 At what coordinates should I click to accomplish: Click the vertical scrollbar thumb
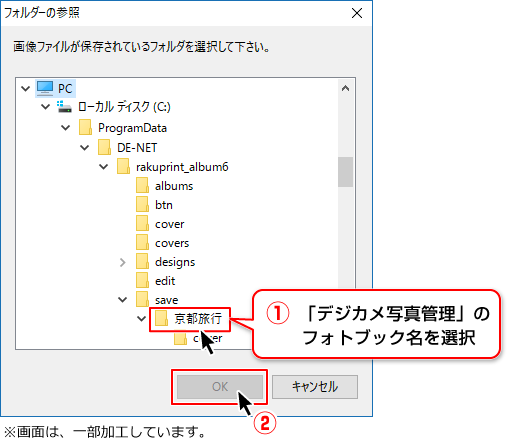pyautogui.click(x=345, y=172)
